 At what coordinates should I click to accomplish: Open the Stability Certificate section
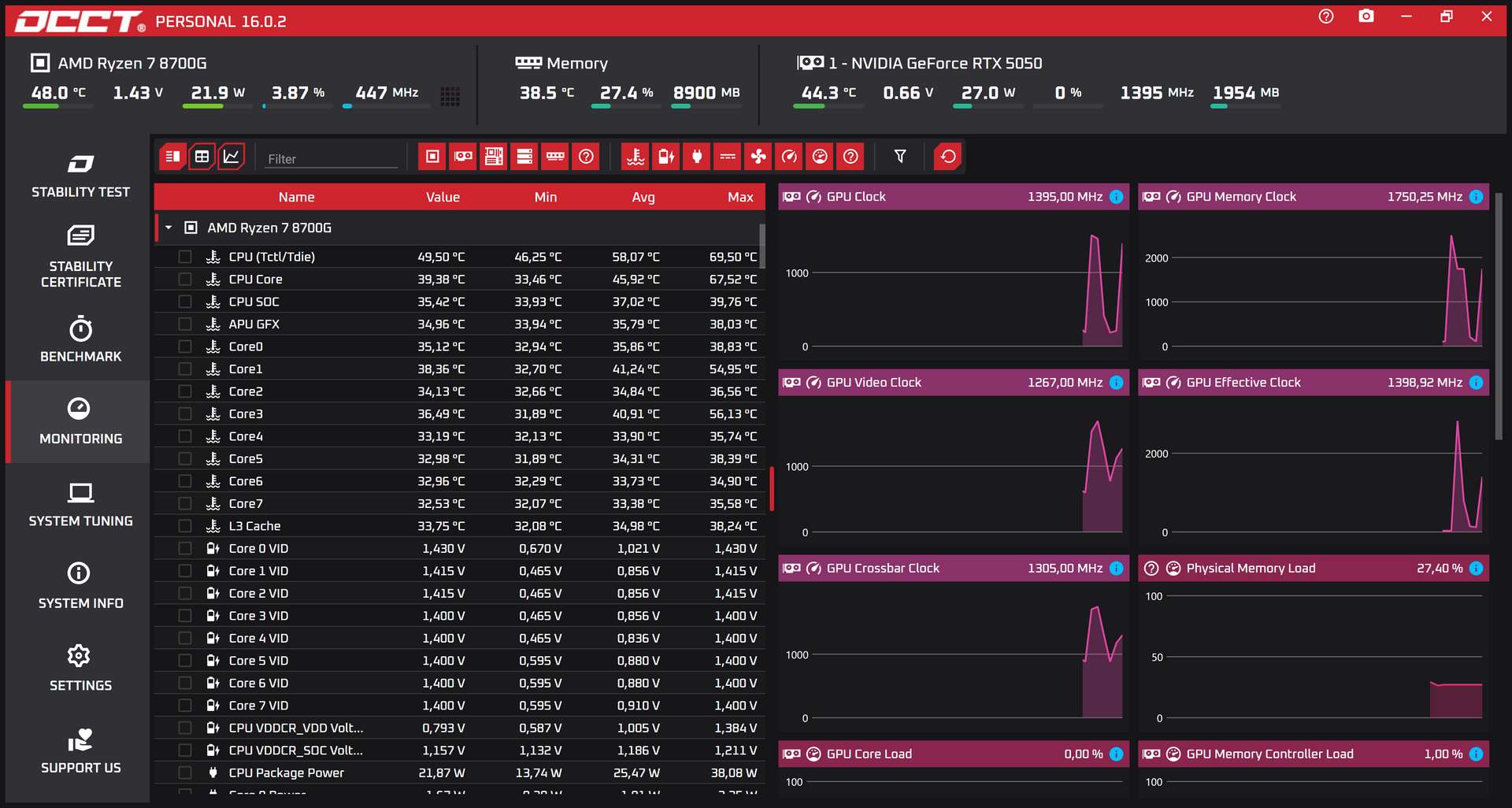click(x=80, y=258)
